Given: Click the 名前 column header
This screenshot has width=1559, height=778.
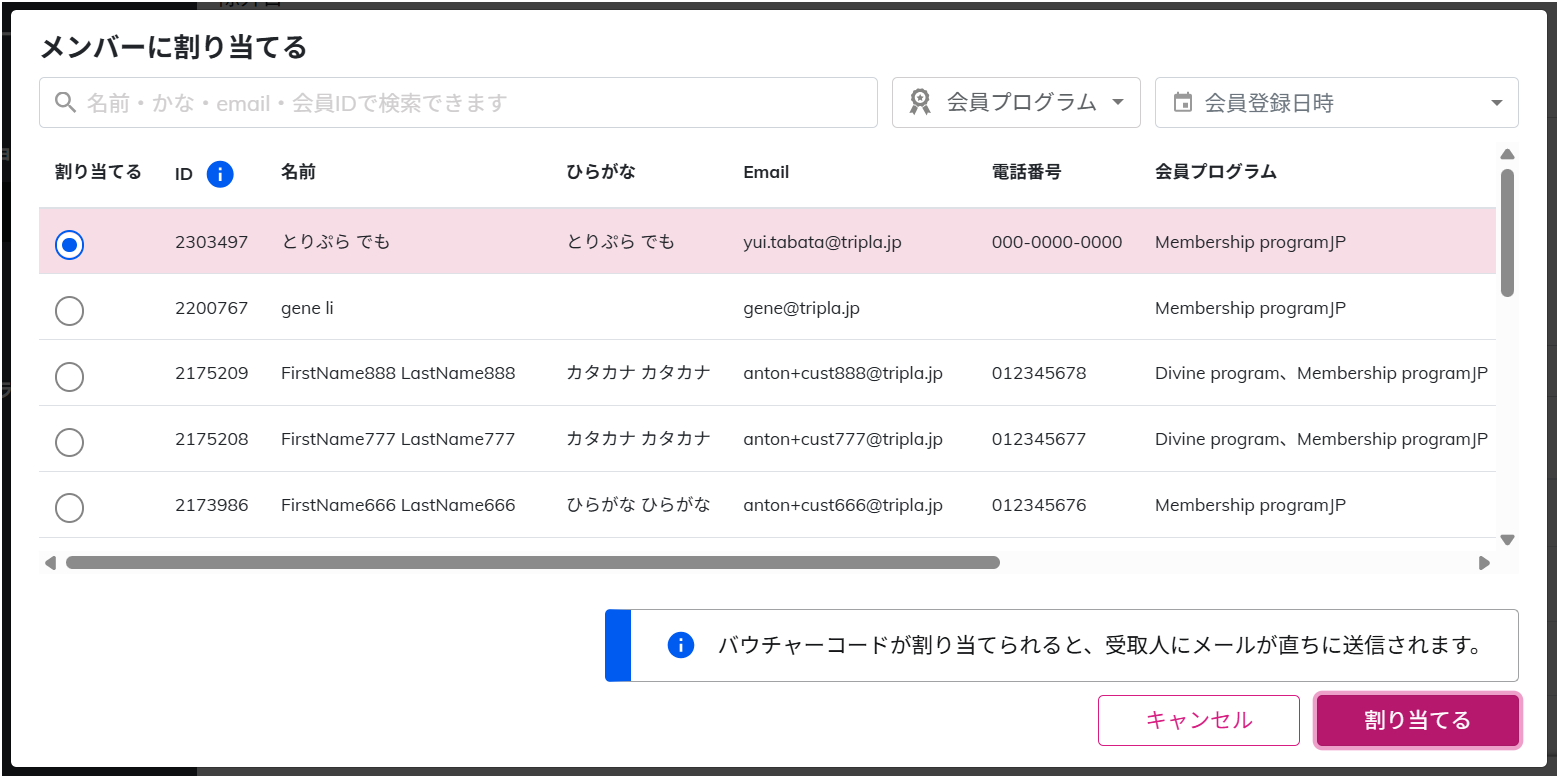Looking at the screenshot, I should pyautogui.click(x=298, y=172).
